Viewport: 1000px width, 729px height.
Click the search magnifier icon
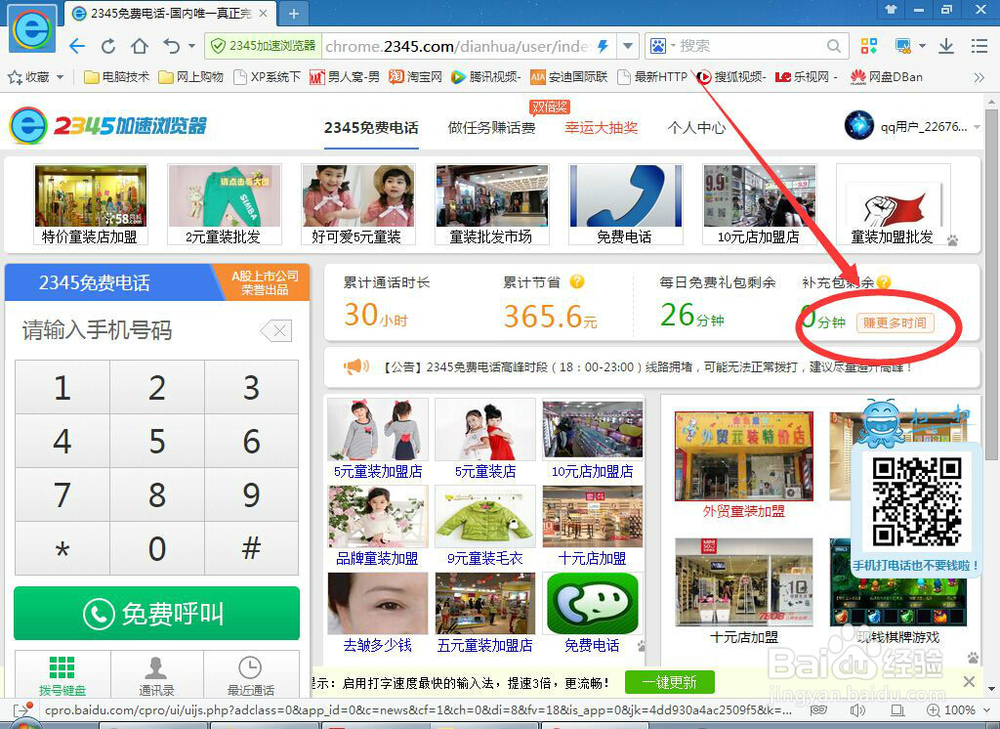(x=833, y=46)
